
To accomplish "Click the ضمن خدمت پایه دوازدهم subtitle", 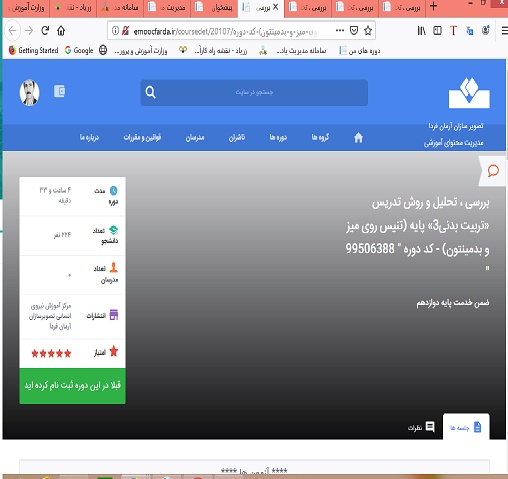I will click(453, 303).
